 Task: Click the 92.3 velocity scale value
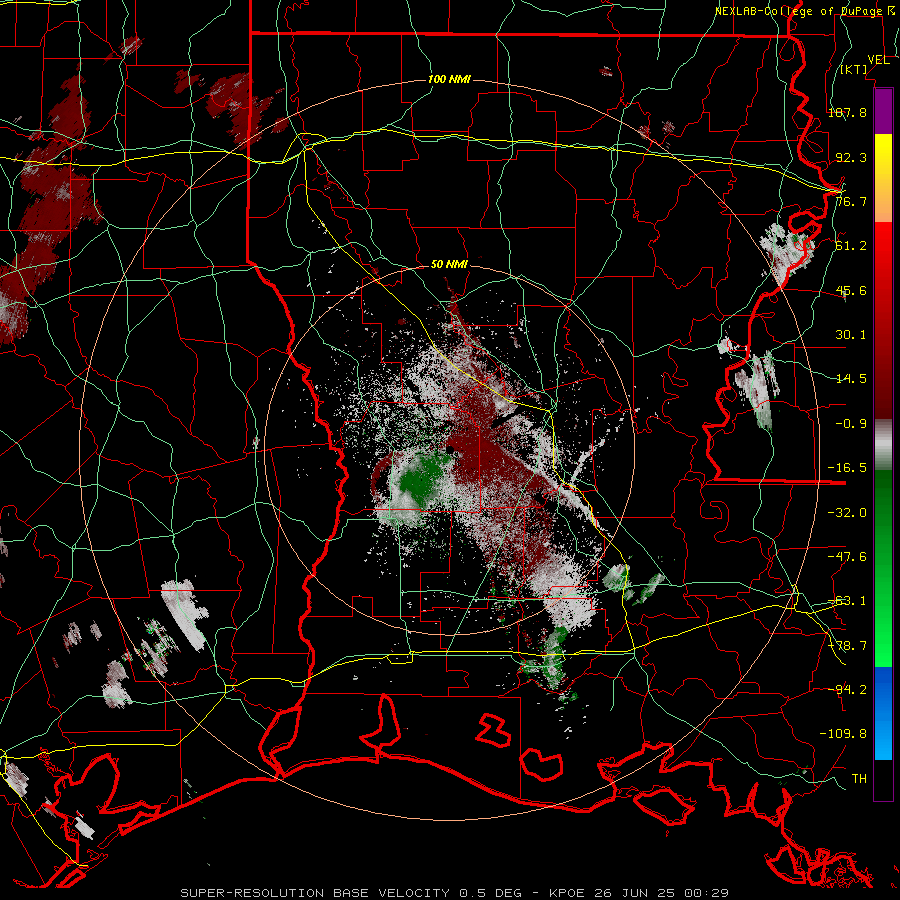pyautogui.click(x=851, y=157)
